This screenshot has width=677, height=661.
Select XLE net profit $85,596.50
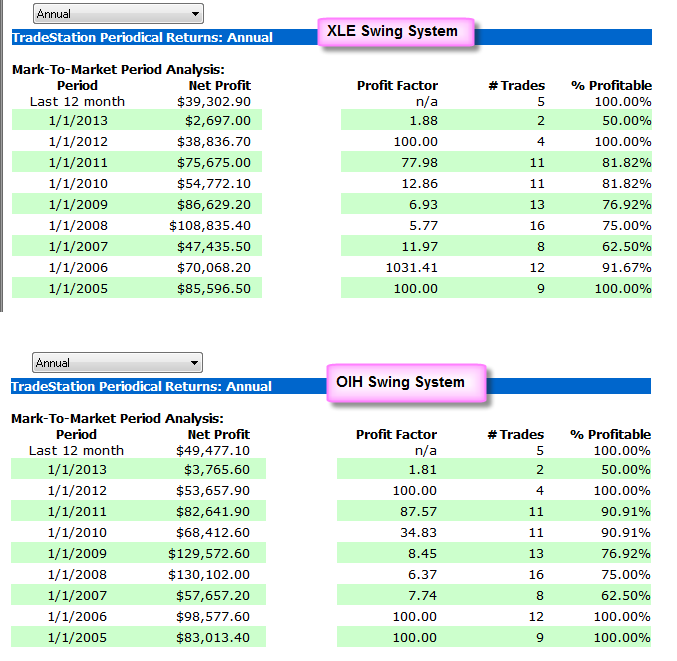(214, 289)
